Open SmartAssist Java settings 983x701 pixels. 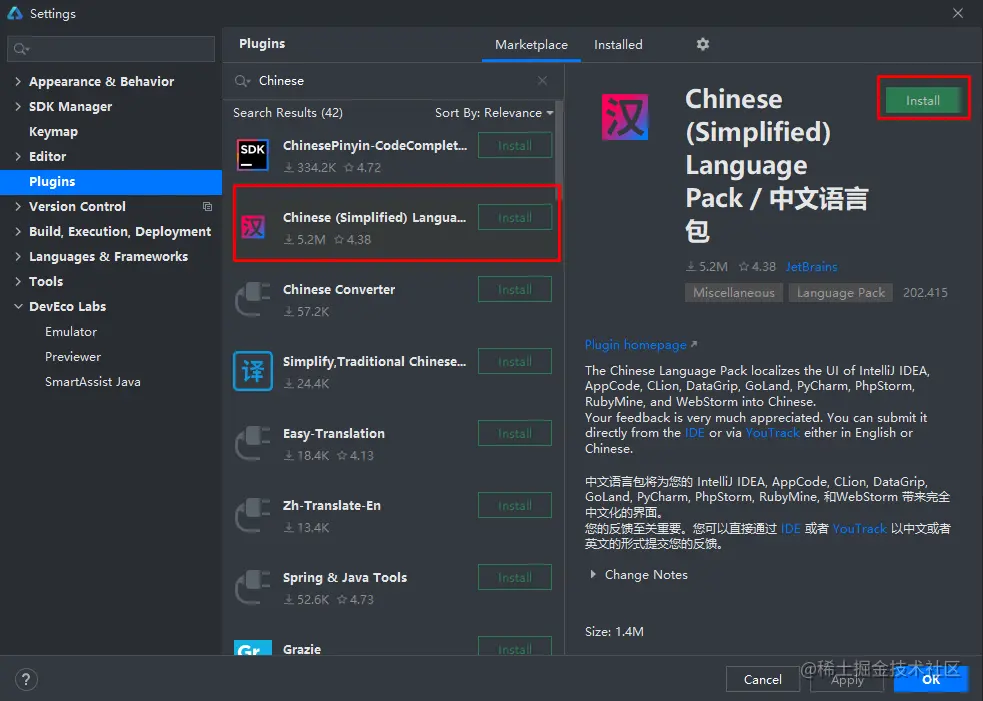93,382
